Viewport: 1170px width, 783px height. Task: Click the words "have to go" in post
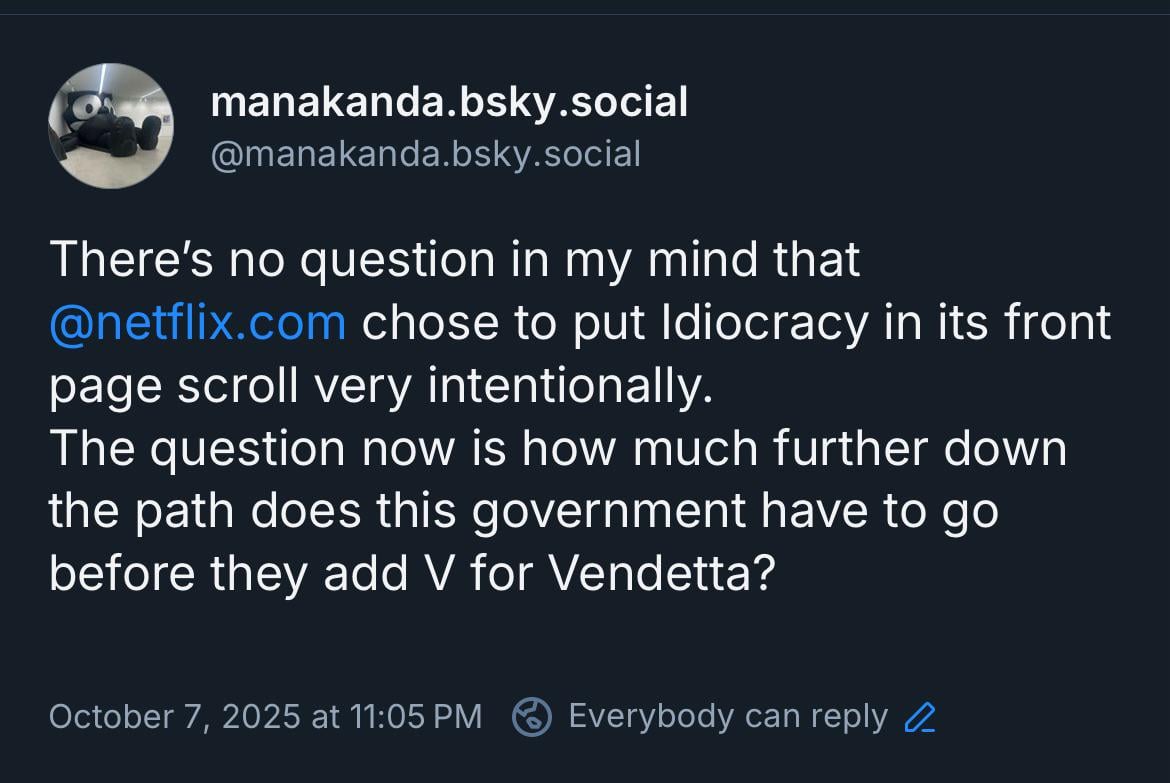(x=880, y=512)
